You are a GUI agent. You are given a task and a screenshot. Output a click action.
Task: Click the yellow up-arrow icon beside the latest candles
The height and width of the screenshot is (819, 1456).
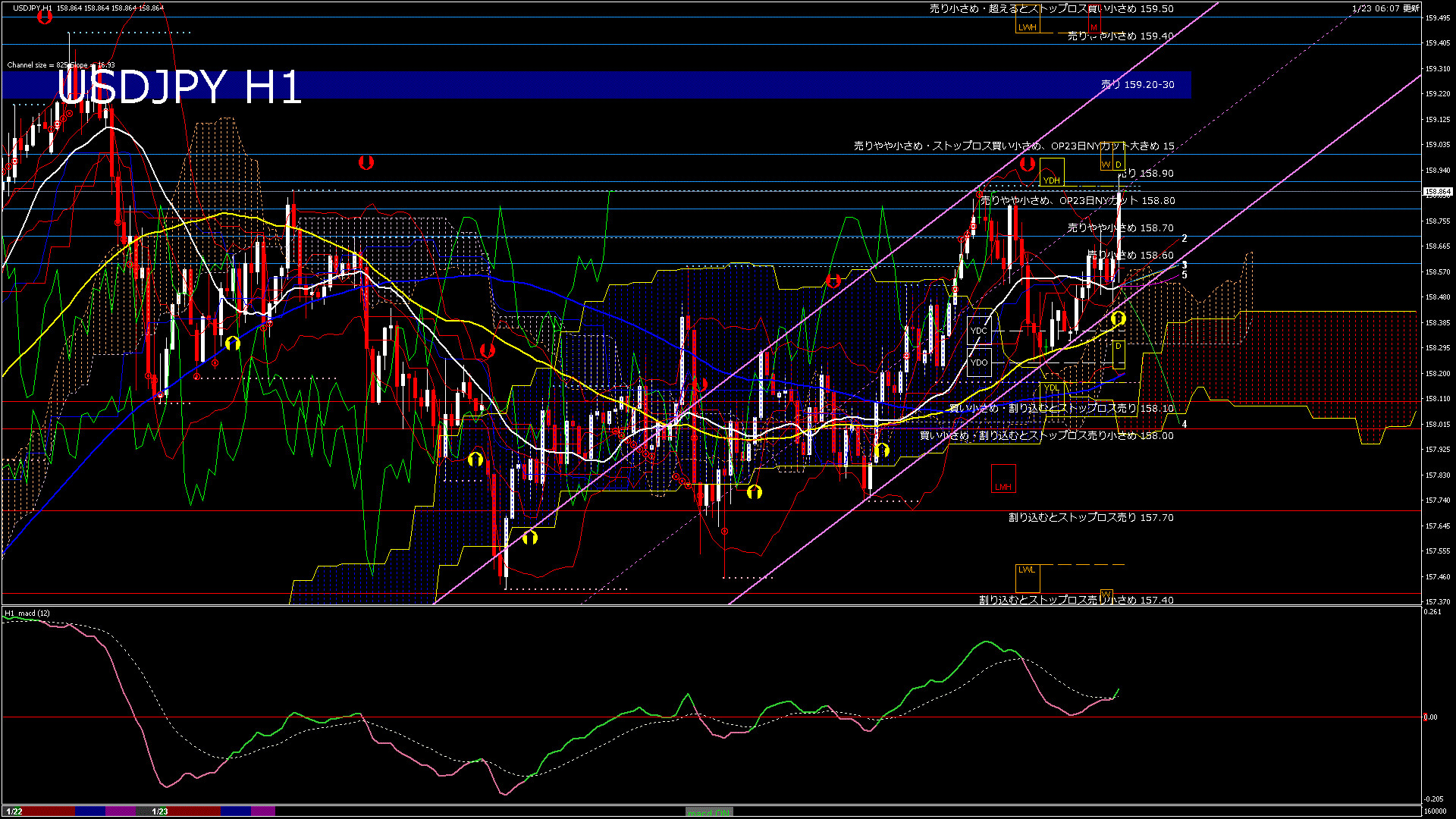pyautogui.click(x=1118, y=318)
